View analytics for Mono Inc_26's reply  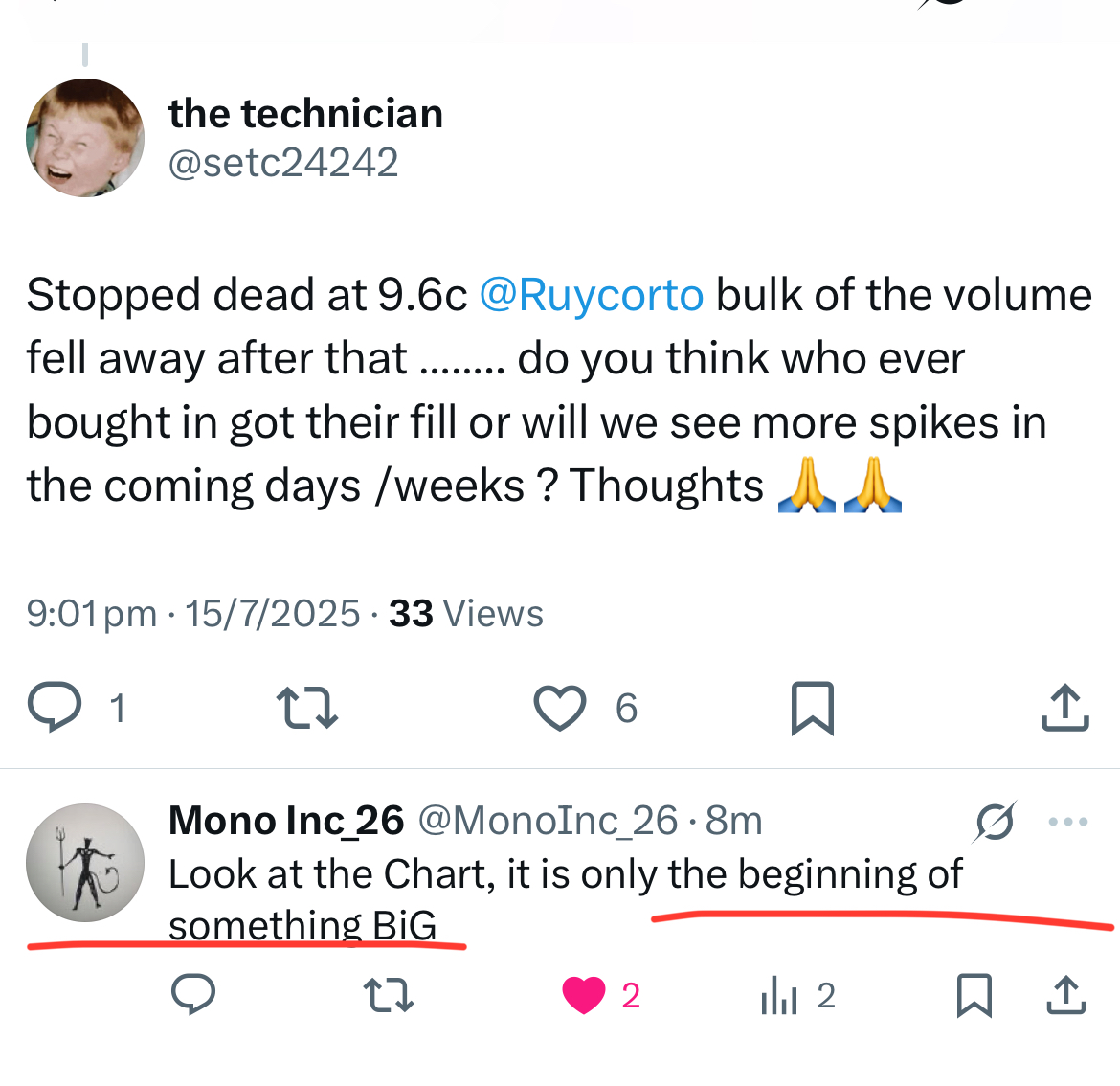pos(780,996)
